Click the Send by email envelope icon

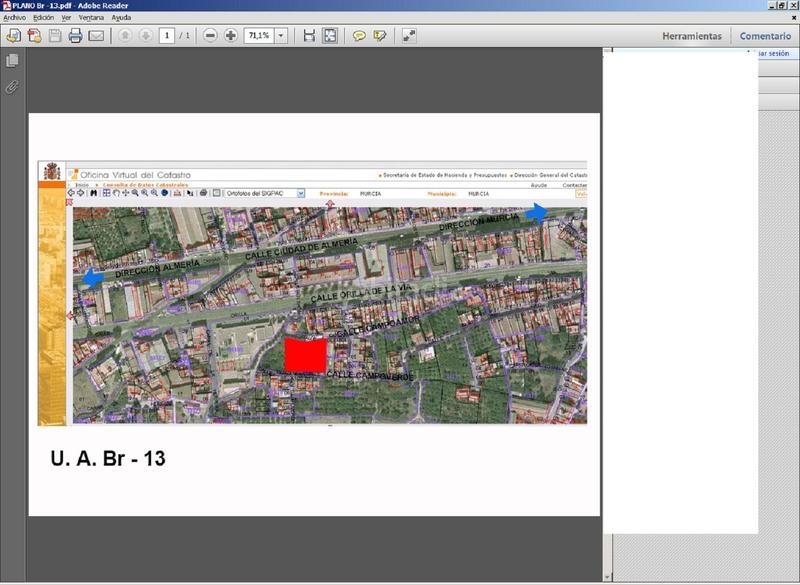pyautogui.click(x=97, y=36)
